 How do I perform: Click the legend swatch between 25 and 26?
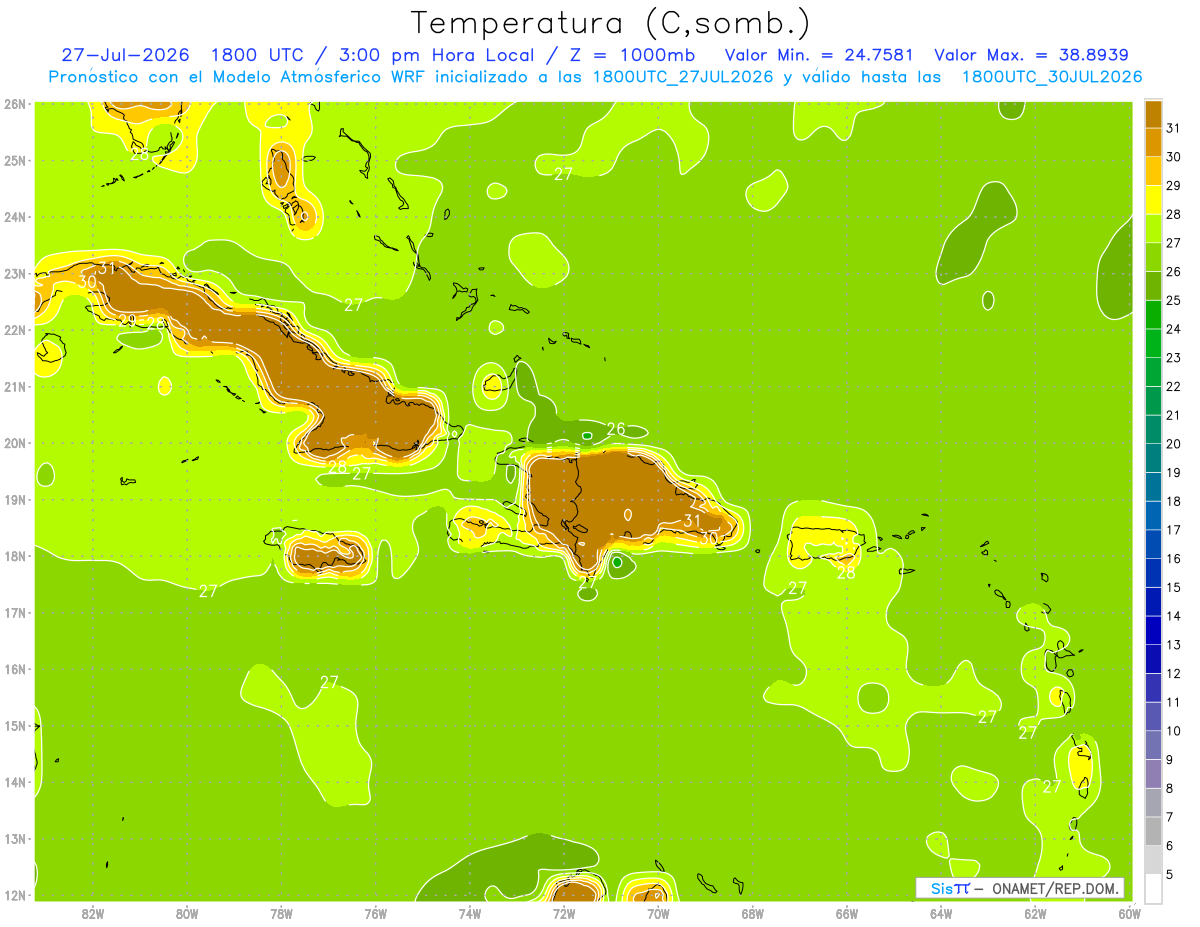coord(1154,286)
